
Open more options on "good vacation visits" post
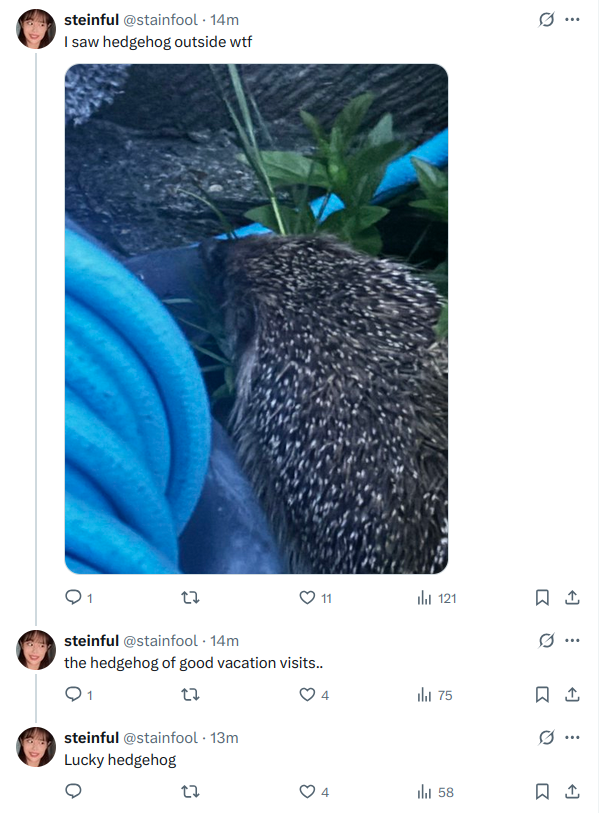(x=573, y=640)
